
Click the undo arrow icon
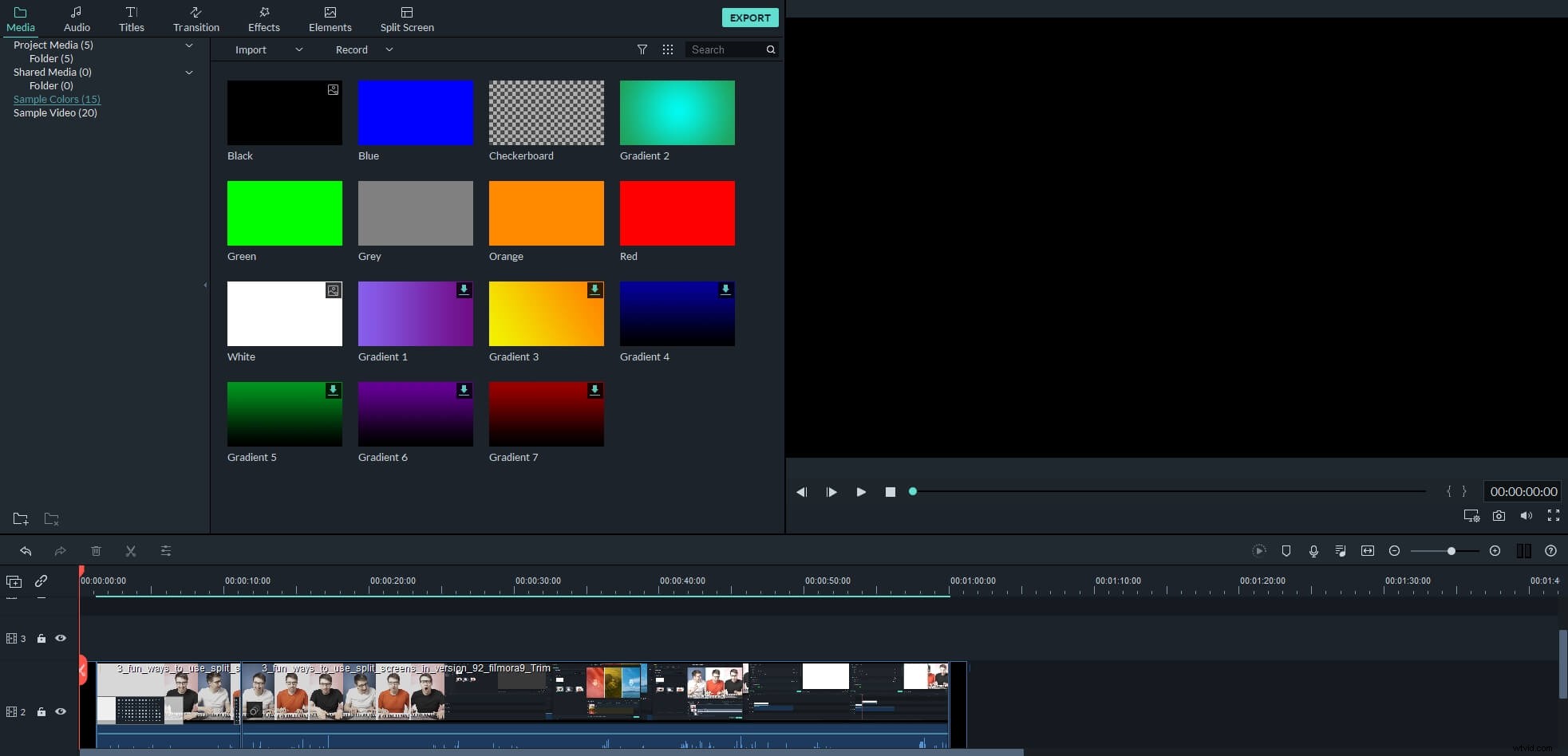click(x=26, y=550)
